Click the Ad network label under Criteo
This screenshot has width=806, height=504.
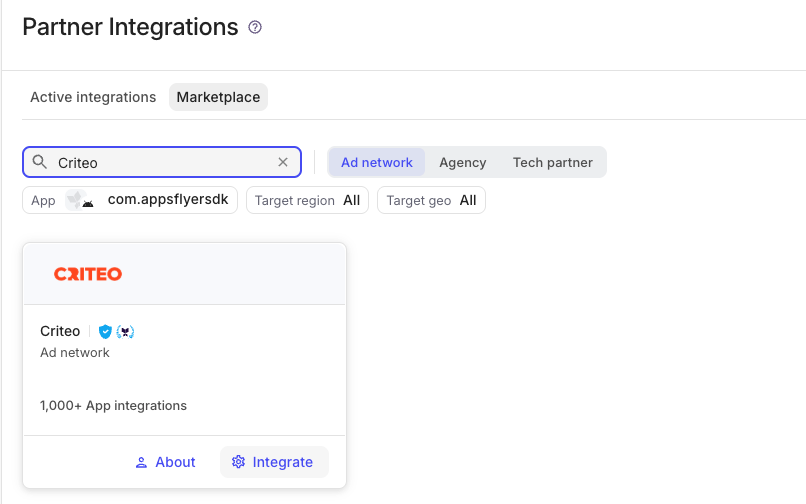coord(75,353)
